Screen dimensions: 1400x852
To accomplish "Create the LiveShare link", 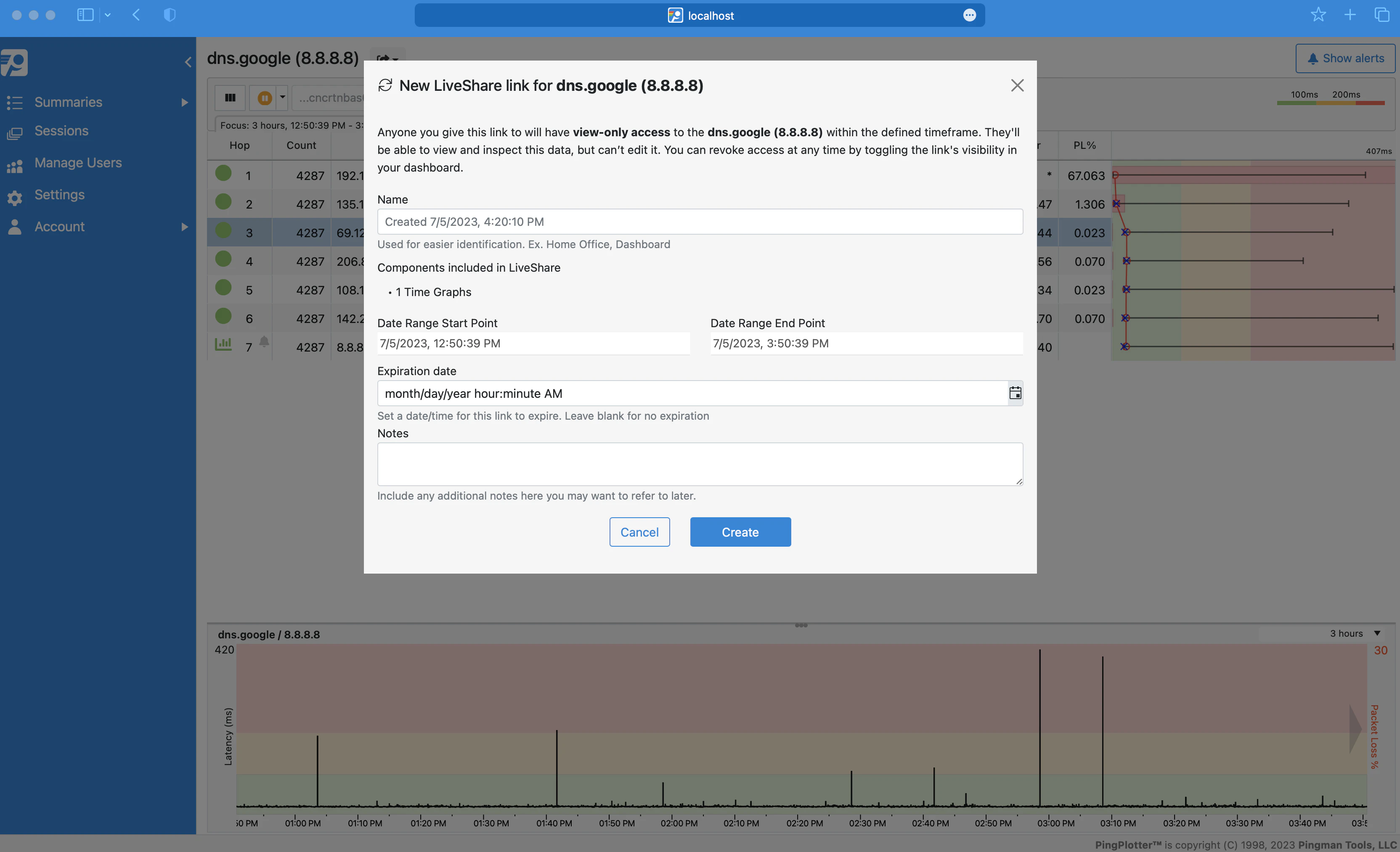I will (740, 532).
